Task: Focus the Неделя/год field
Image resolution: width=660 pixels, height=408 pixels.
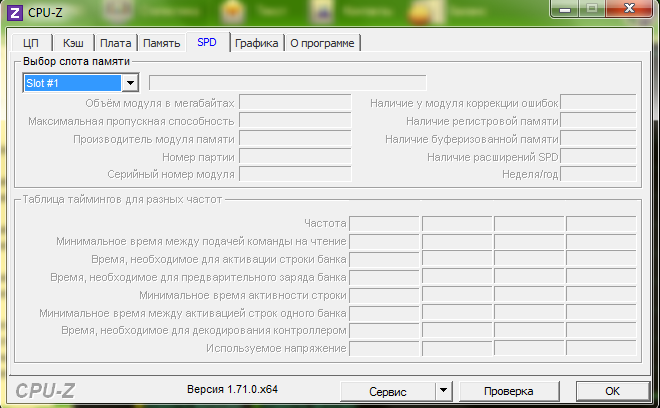Action: pos(598,175)
